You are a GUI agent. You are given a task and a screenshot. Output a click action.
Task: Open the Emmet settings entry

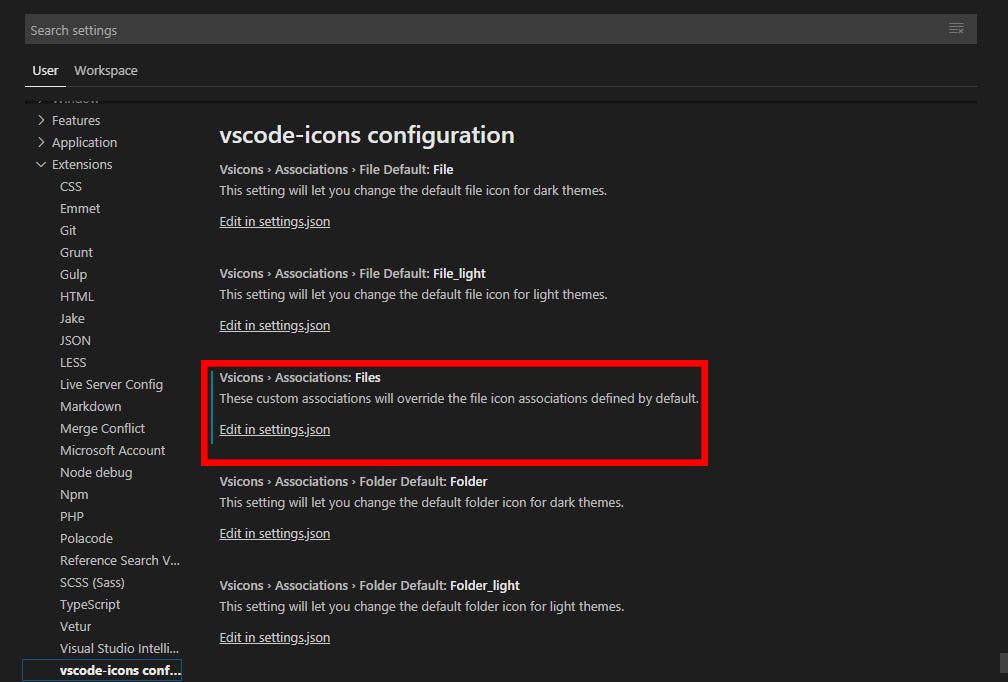coord(79,208)
